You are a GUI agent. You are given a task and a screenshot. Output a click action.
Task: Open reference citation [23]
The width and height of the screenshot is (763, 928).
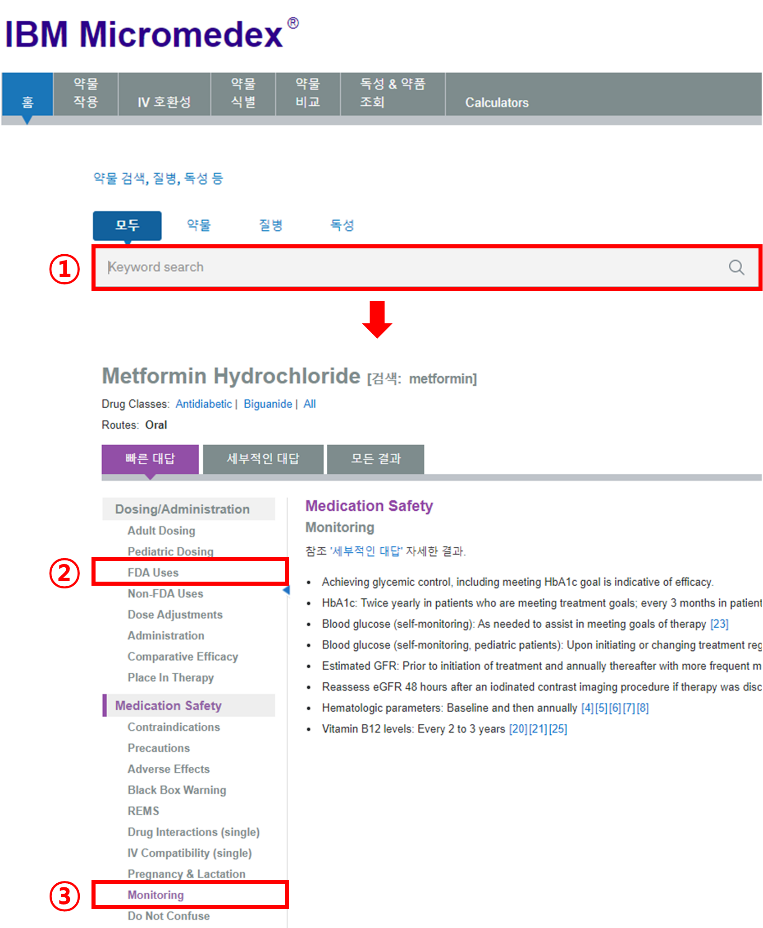tap(719, 624)
